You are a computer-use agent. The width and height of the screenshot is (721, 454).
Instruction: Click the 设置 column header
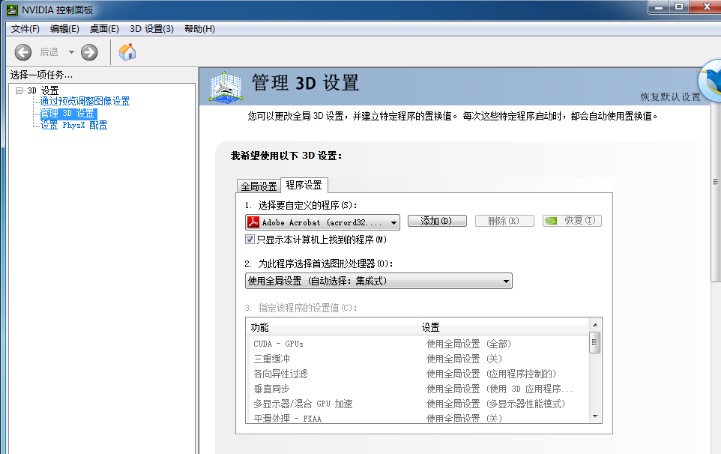click(x=503, y=328)
